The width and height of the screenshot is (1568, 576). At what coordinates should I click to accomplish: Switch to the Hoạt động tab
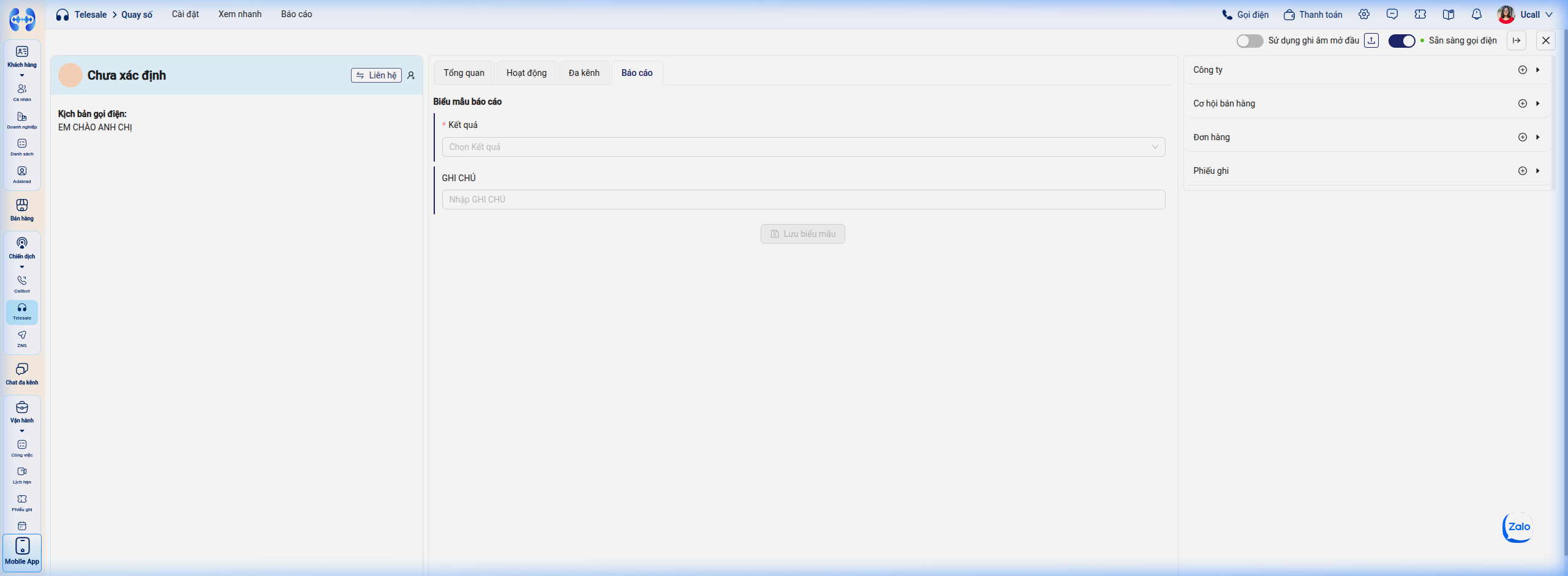526,73
